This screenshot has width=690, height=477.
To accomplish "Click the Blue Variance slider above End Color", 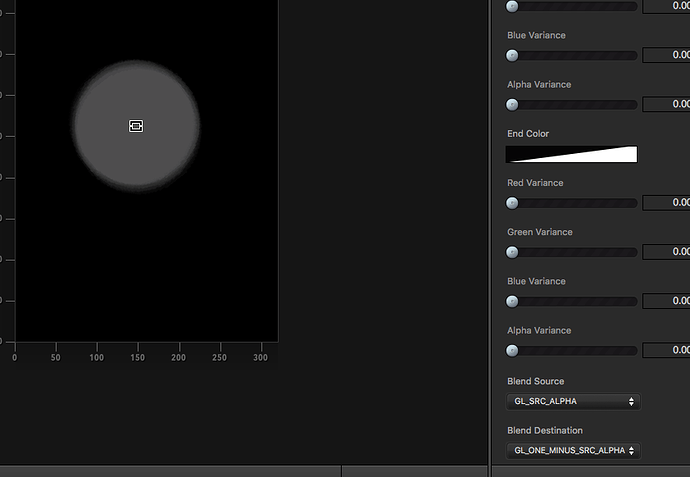I will click(x=572, y=55).
